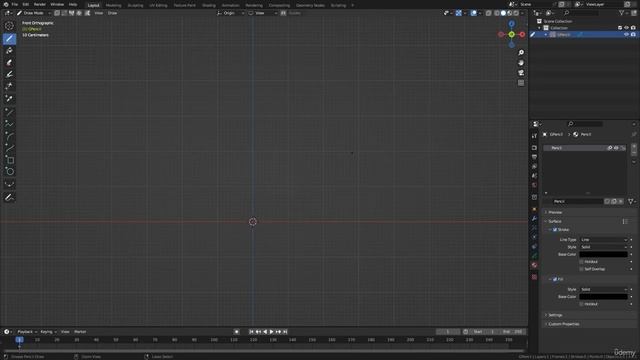Open the Fill Base Color swatch
This screenshot has height=360, width=640.
coord(604,297)
